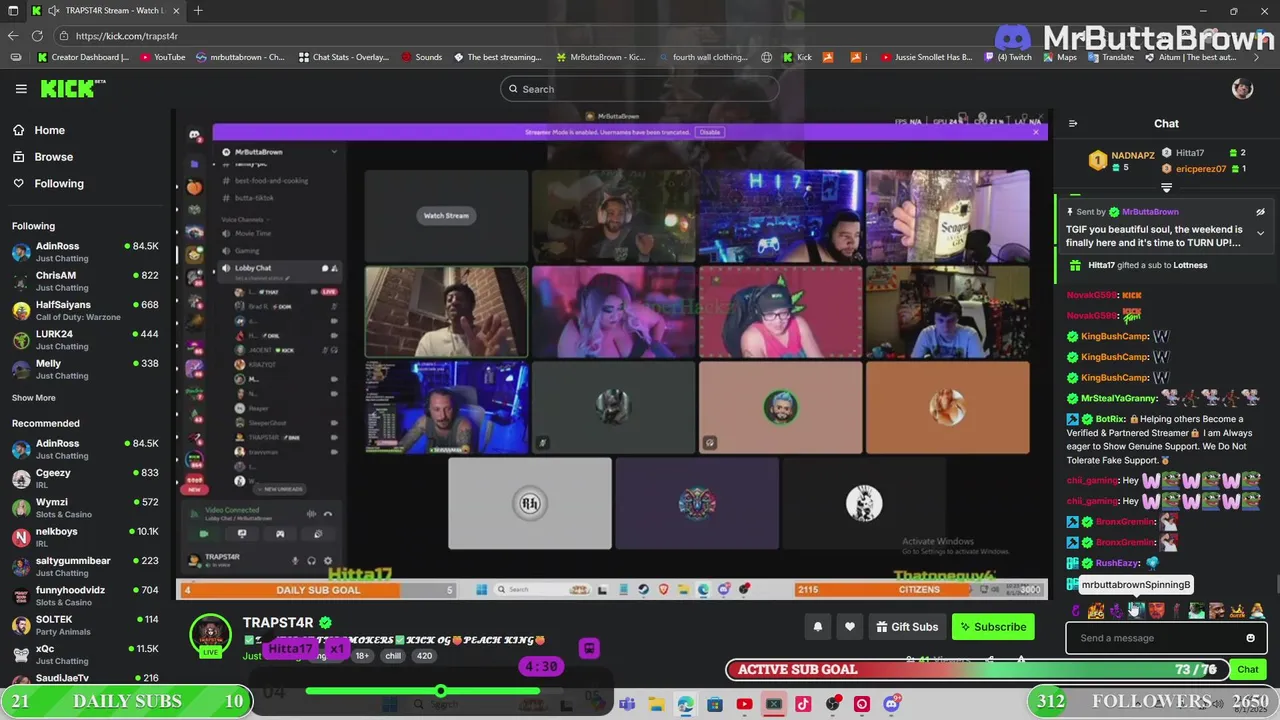
Task: Open Chat Stats - Overlay bookmark
Action: [x=344, y=57]
